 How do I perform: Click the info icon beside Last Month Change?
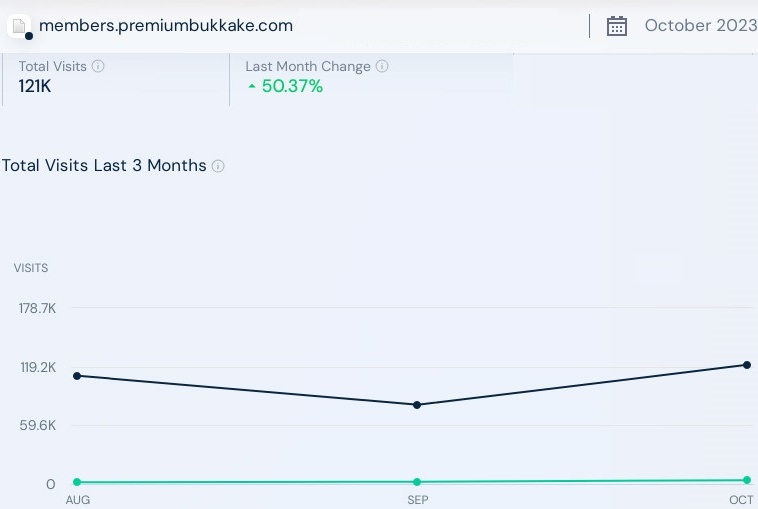click(382, 66)
